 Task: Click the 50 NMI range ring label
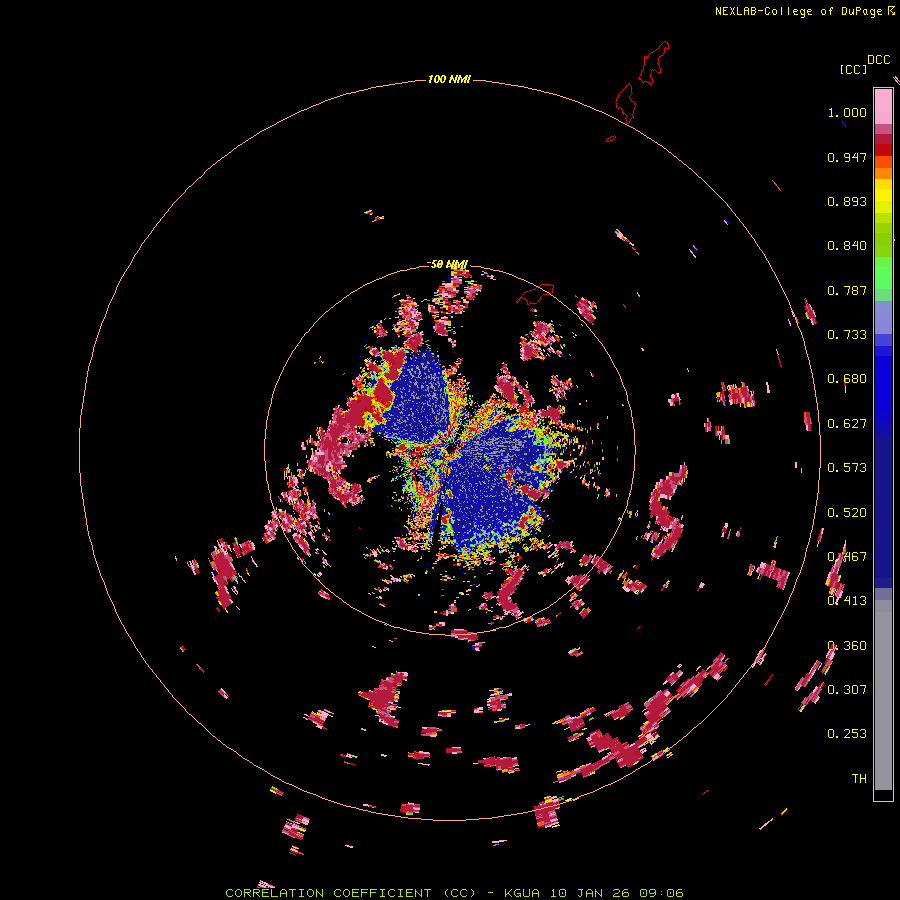(x=449, y=265)
